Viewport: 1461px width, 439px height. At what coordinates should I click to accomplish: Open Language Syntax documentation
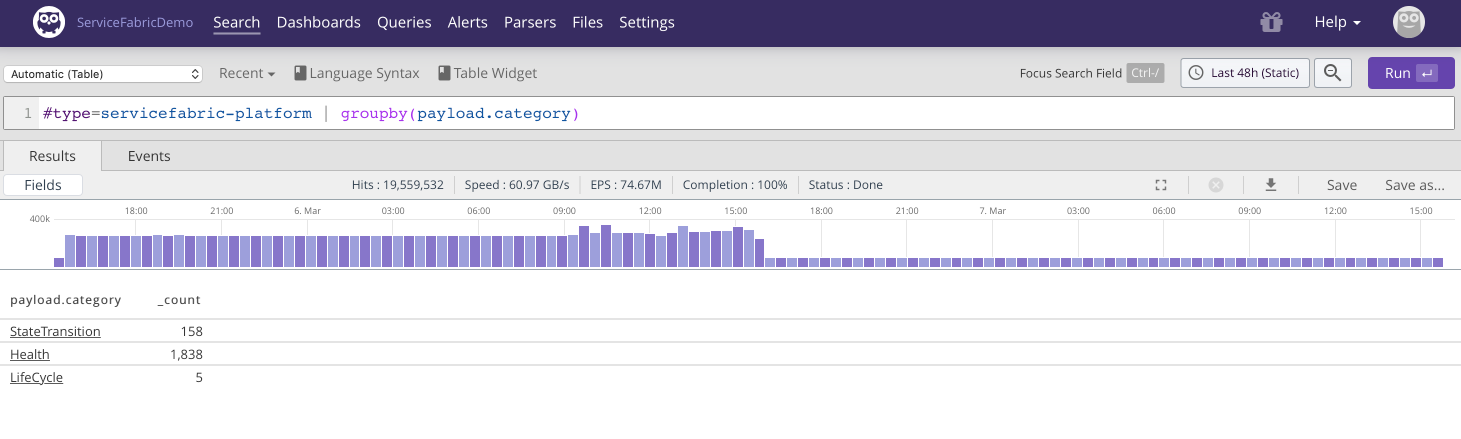tap(357, 73)
